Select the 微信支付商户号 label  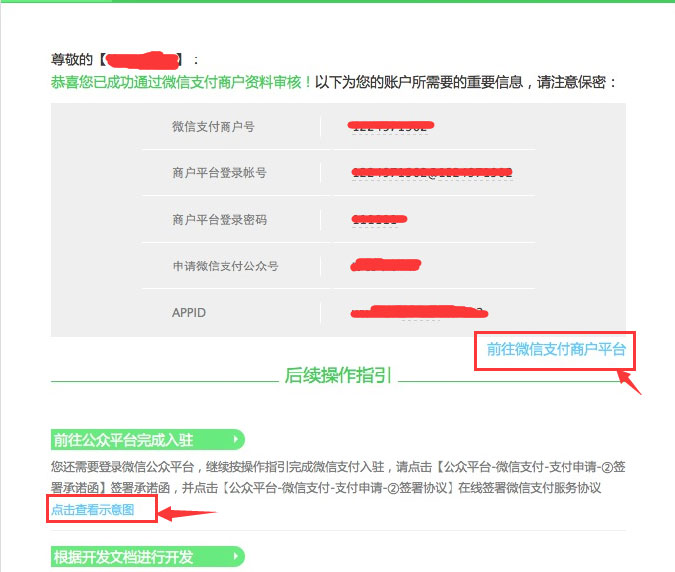pos(213,127)
